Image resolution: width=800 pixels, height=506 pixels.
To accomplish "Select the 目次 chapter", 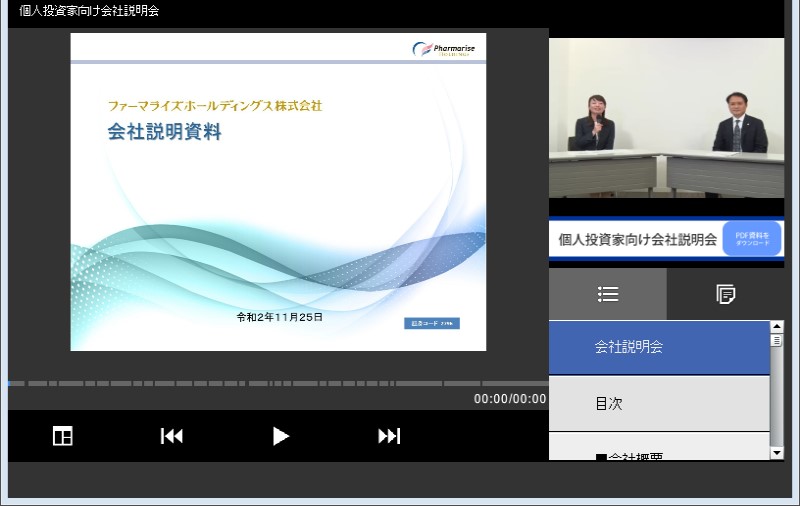I will click(x=659, y=403).
